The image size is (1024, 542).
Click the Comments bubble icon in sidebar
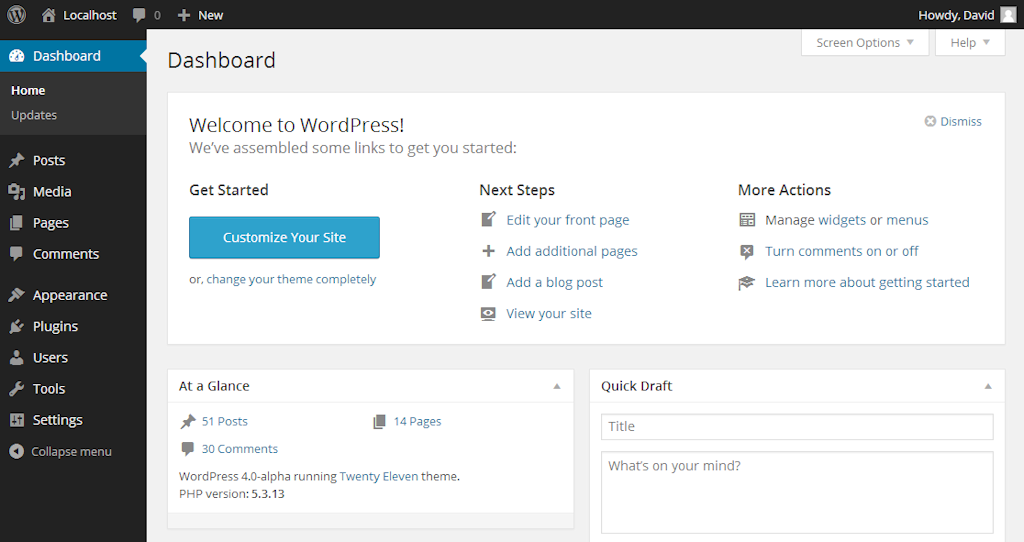[17, 254]
